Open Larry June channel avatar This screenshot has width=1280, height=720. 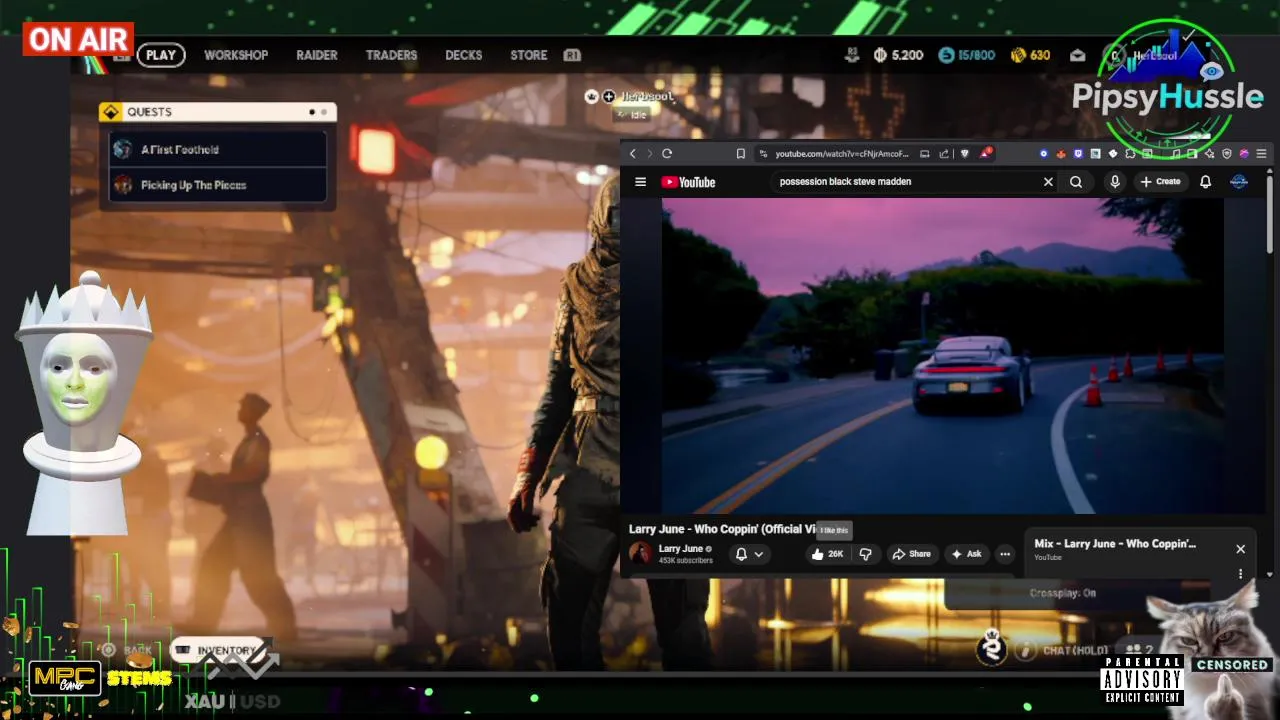(641, 553)
